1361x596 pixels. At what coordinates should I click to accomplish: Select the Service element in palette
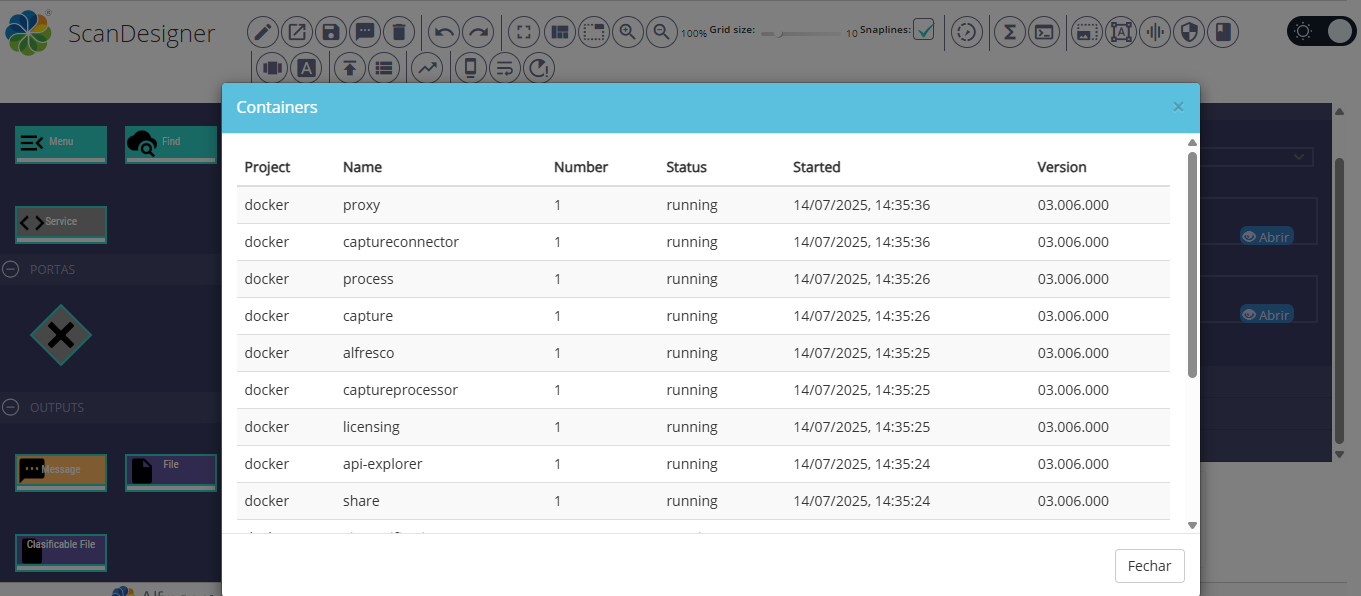pos(61,223)
